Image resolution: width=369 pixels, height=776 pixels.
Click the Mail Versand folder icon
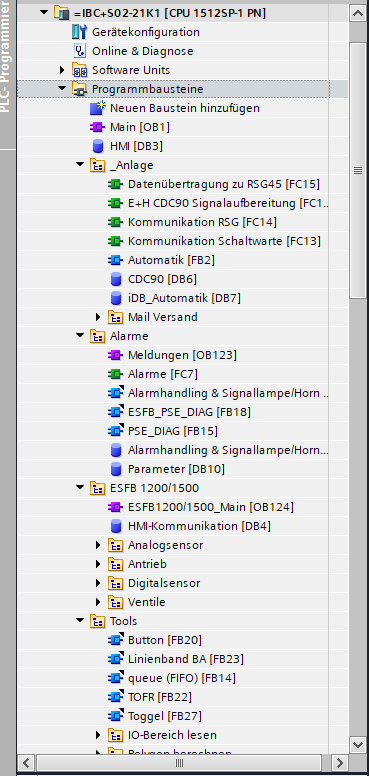coord(116,317)
